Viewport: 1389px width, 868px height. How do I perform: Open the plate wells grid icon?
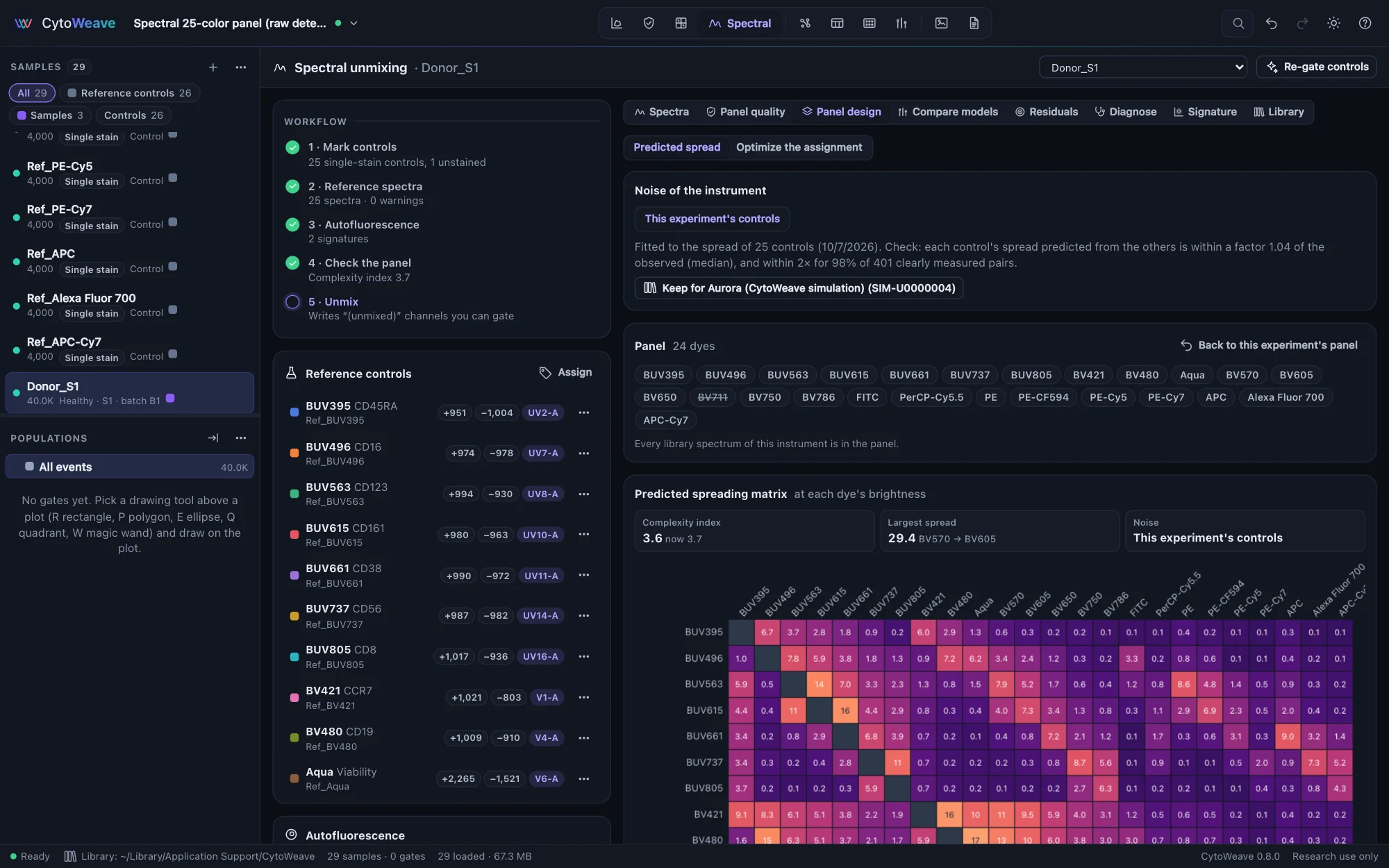[869, 23]
